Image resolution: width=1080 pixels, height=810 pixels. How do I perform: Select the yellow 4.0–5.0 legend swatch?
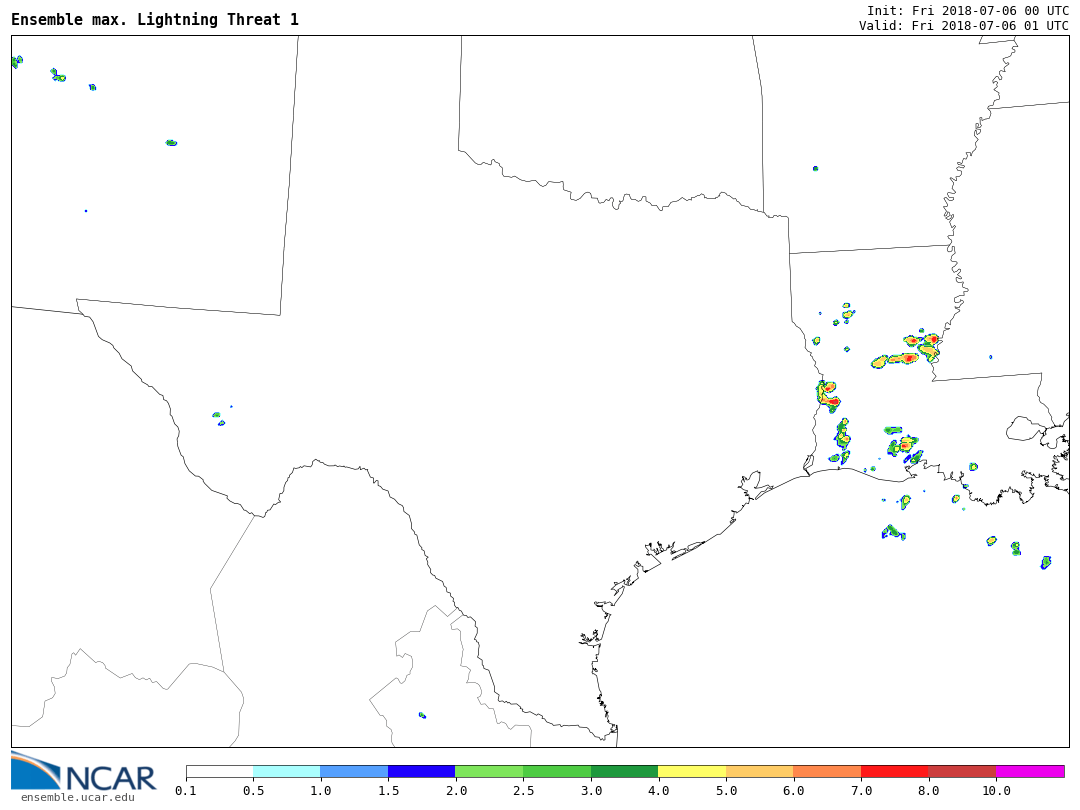pos(692,771)
